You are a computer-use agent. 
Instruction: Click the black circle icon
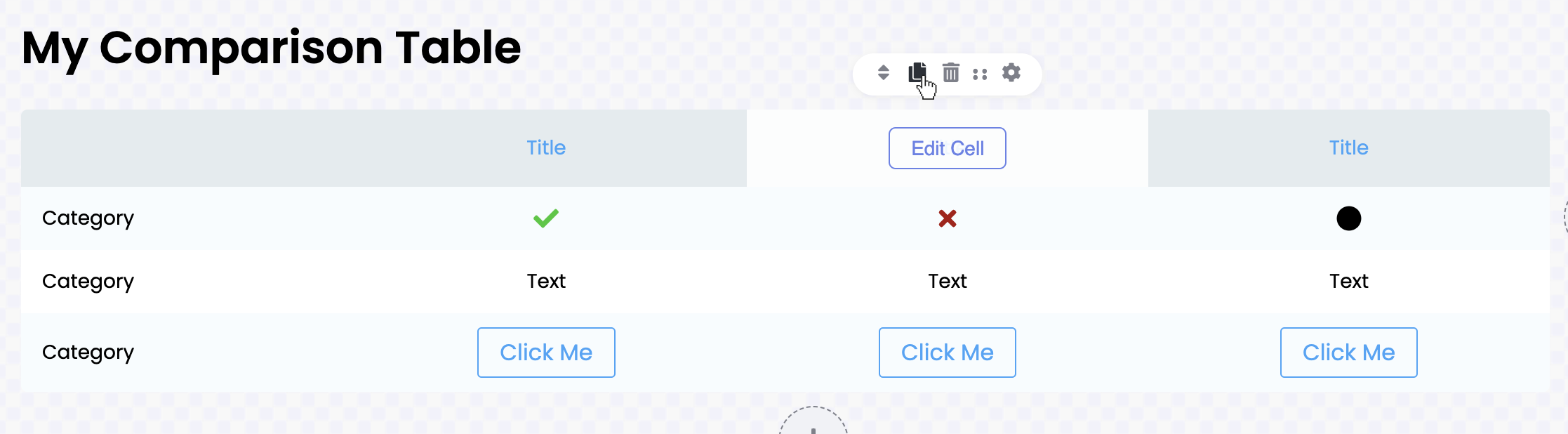(x=1348, y=218)
